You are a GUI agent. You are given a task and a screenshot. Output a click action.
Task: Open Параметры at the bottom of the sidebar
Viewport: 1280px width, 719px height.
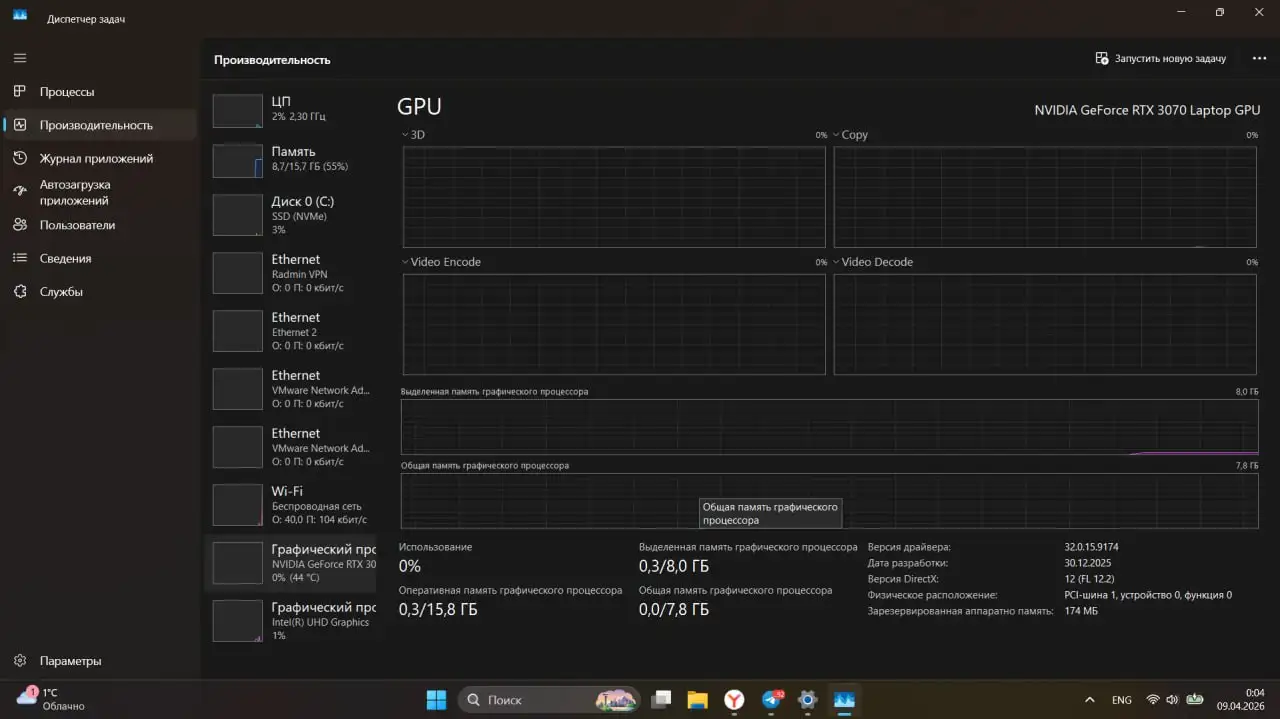pyautogui.click(x=69, y=660)
